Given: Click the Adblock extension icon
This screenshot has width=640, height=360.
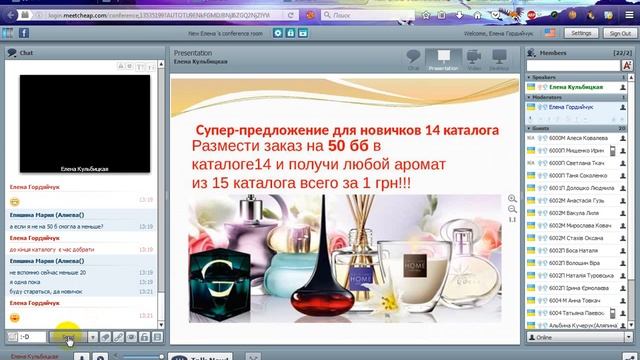Looking at the screenshot, I should [x=532, y=16].
